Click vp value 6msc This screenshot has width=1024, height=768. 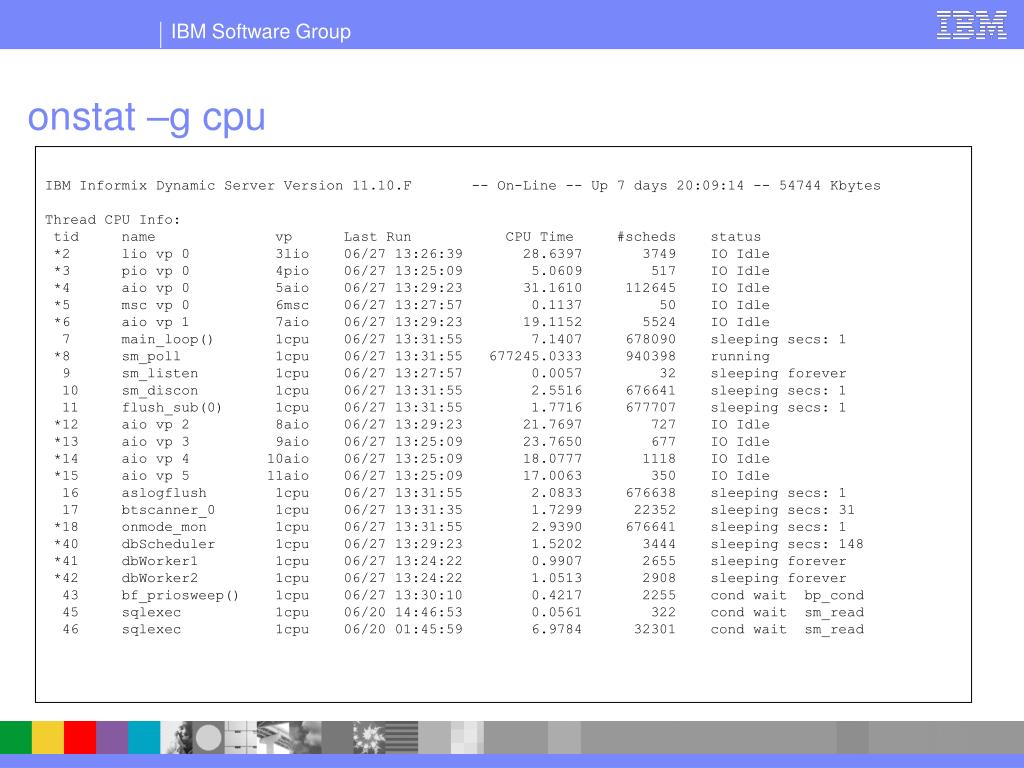(x=292, y=305)
